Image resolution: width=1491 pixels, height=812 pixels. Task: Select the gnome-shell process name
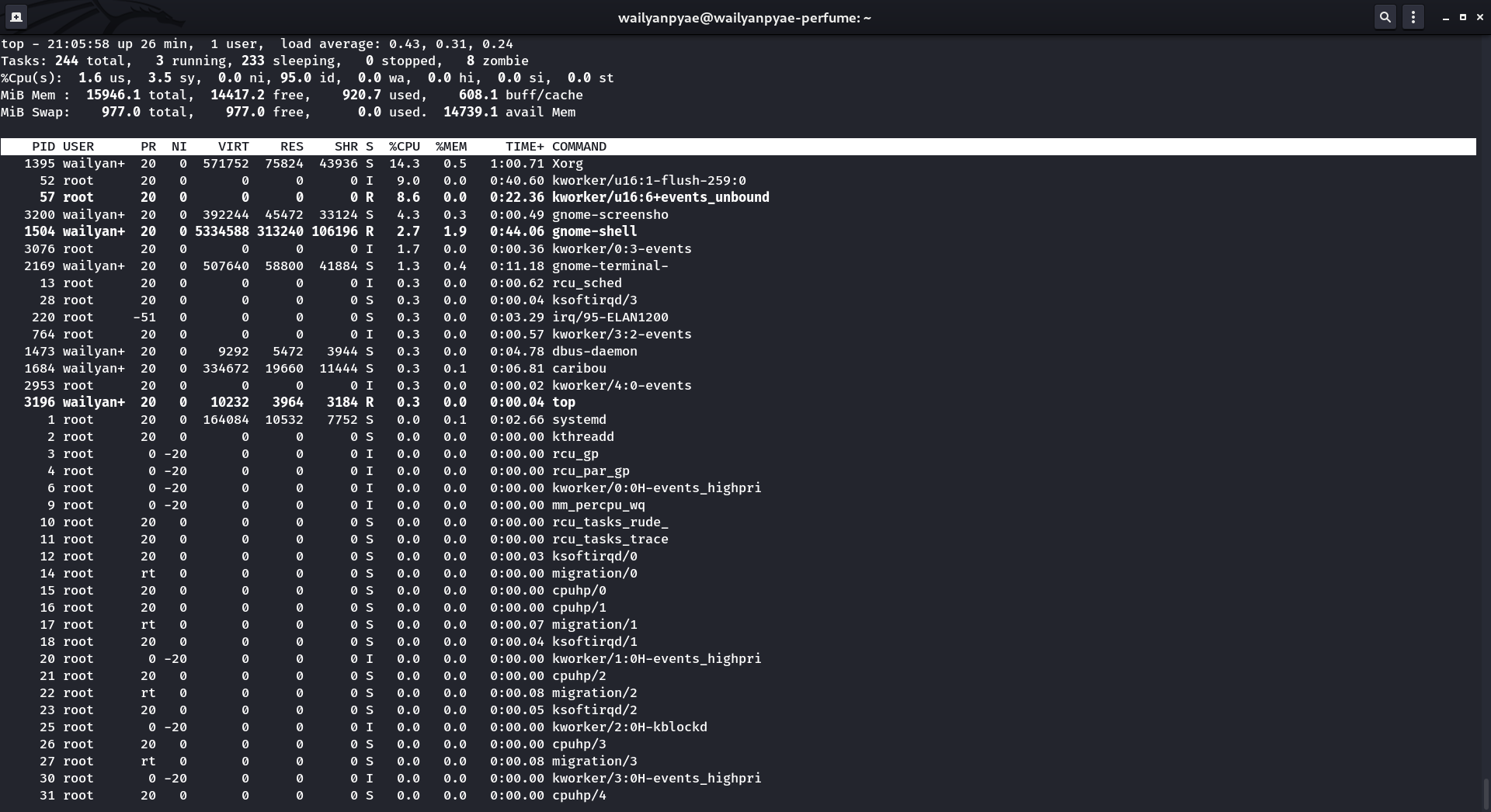pos(594,232)
